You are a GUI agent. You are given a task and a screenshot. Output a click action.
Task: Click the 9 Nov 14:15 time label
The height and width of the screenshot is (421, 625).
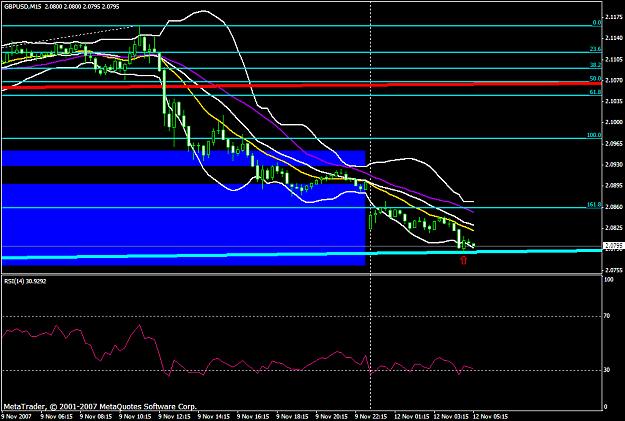pyautogui.click(x=214, y=417)
